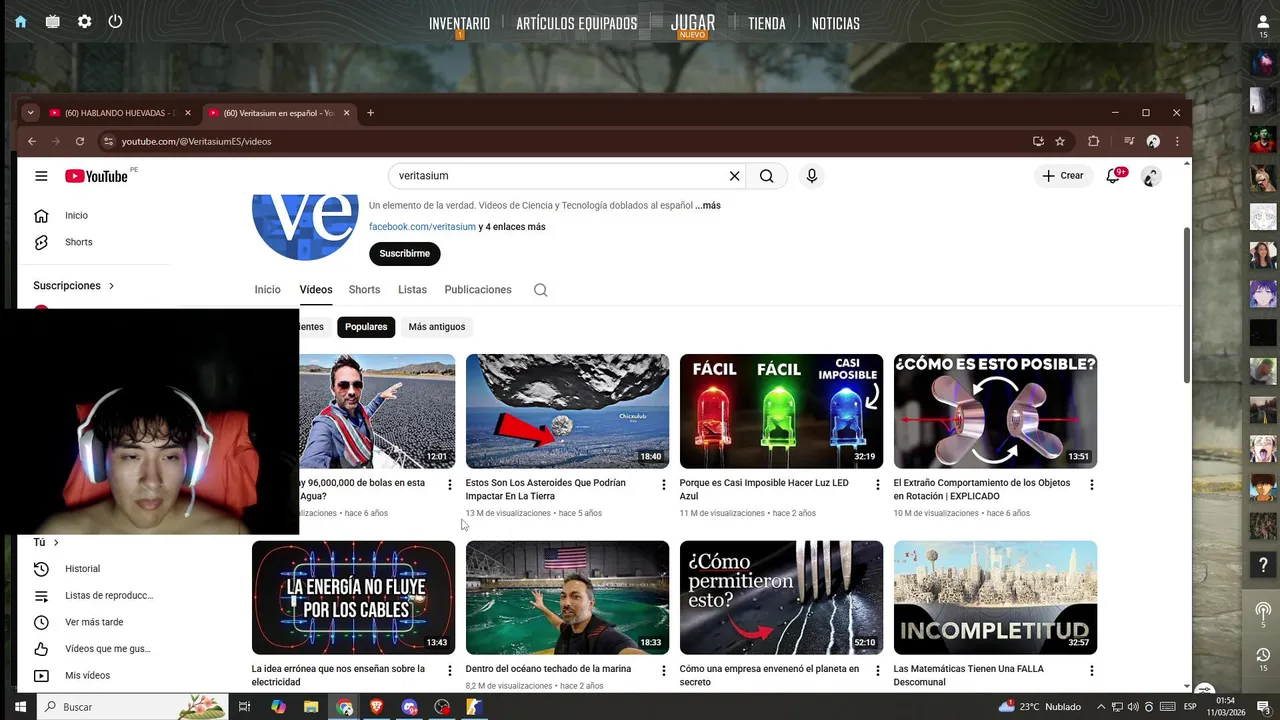Screen dimensions: 1280x720
Task: Click the YouTube search magnifier button
Action: 766,176
